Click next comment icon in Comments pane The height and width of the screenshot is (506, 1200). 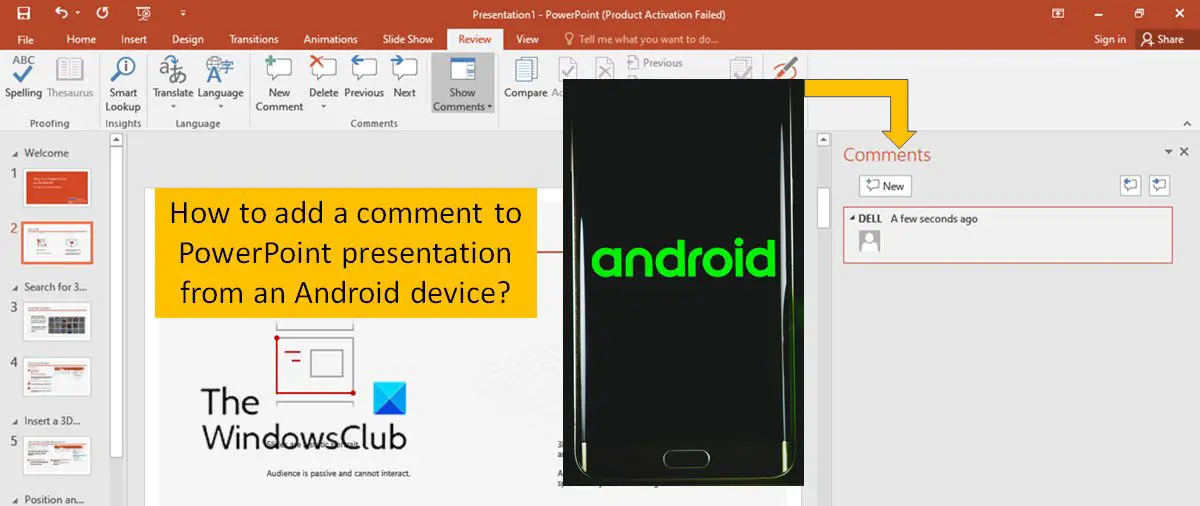point(1160,185)
